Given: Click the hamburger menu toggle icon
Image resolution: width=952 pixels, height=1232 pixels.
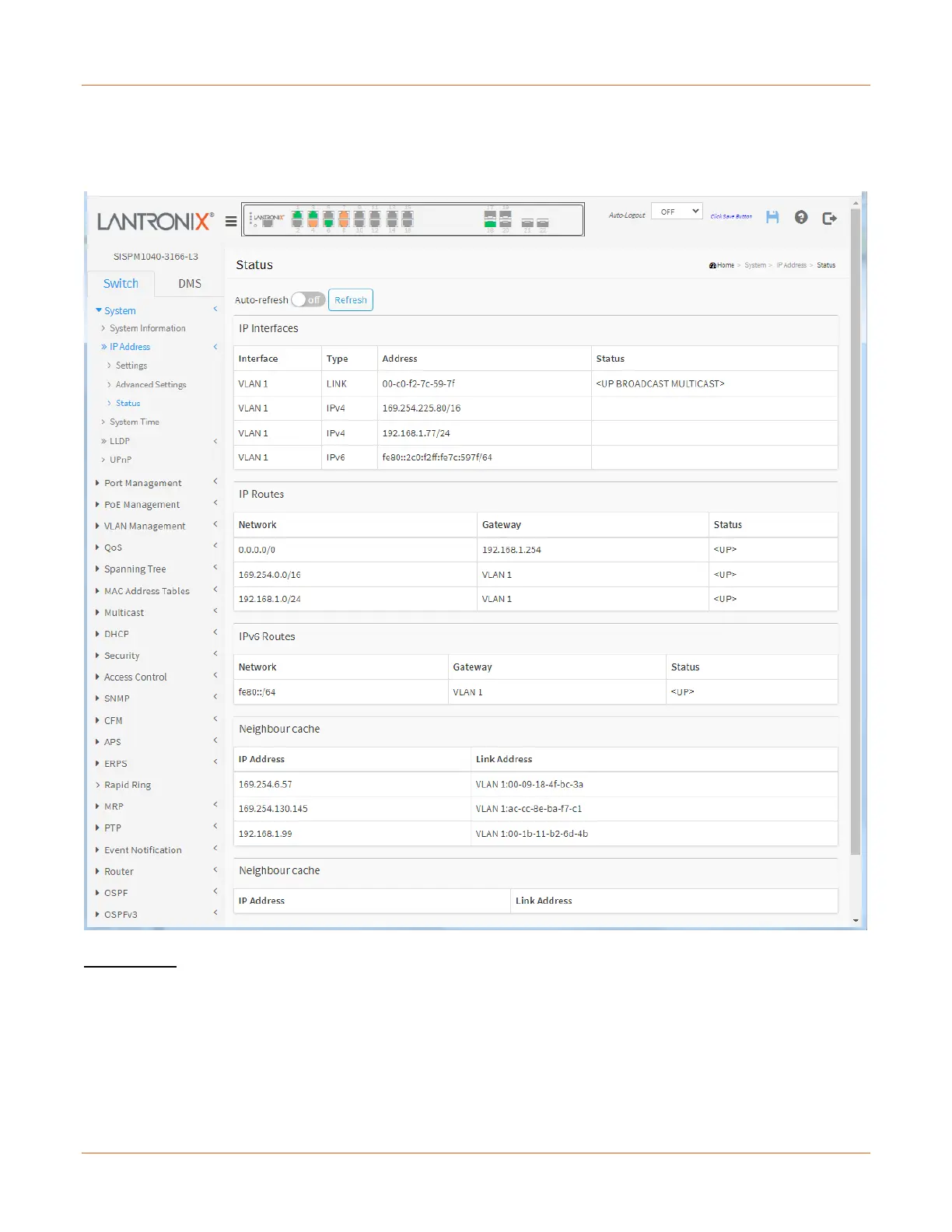Looking at the screenshot, I should point(231,222).
